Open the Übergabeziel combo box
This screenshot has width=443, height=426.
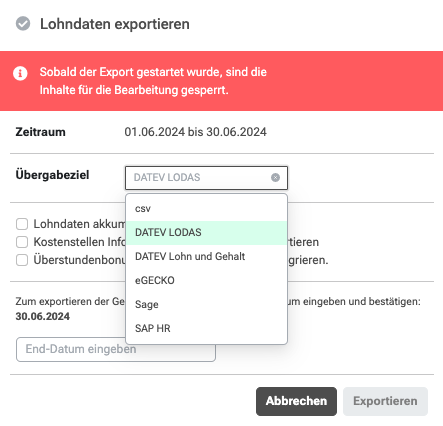206,178
